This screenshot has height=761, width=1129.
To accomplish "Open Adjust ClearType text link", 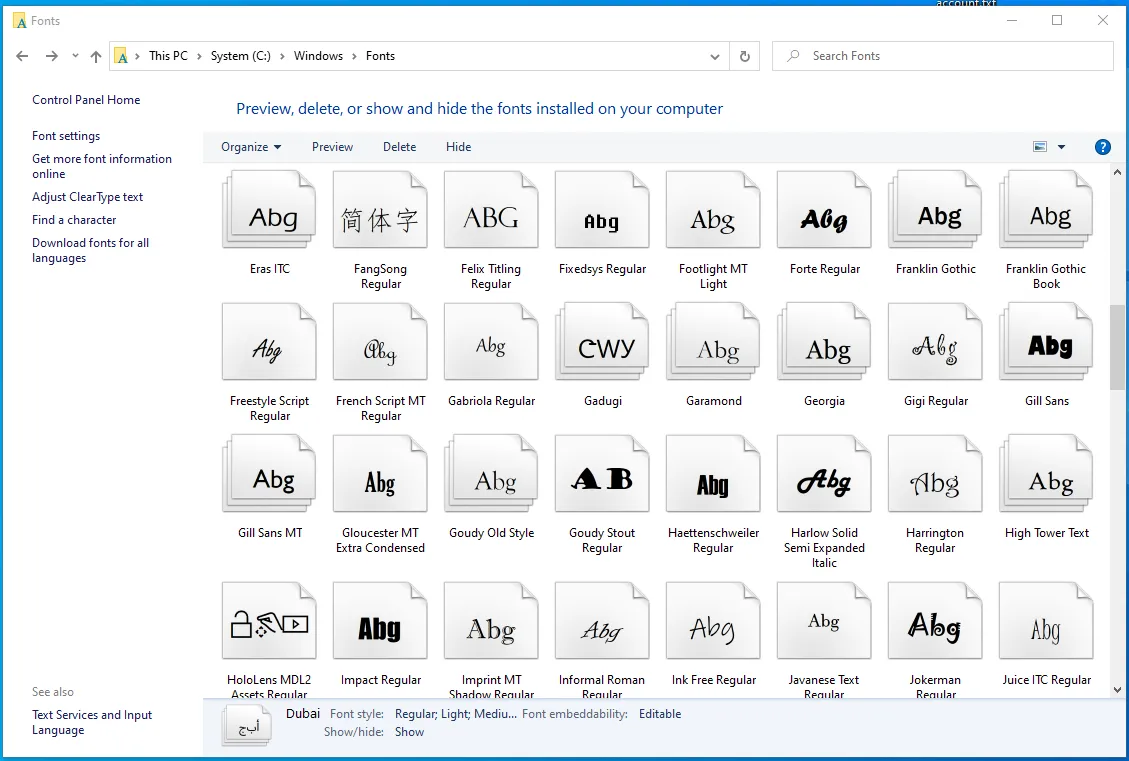I will coord(87,197).
